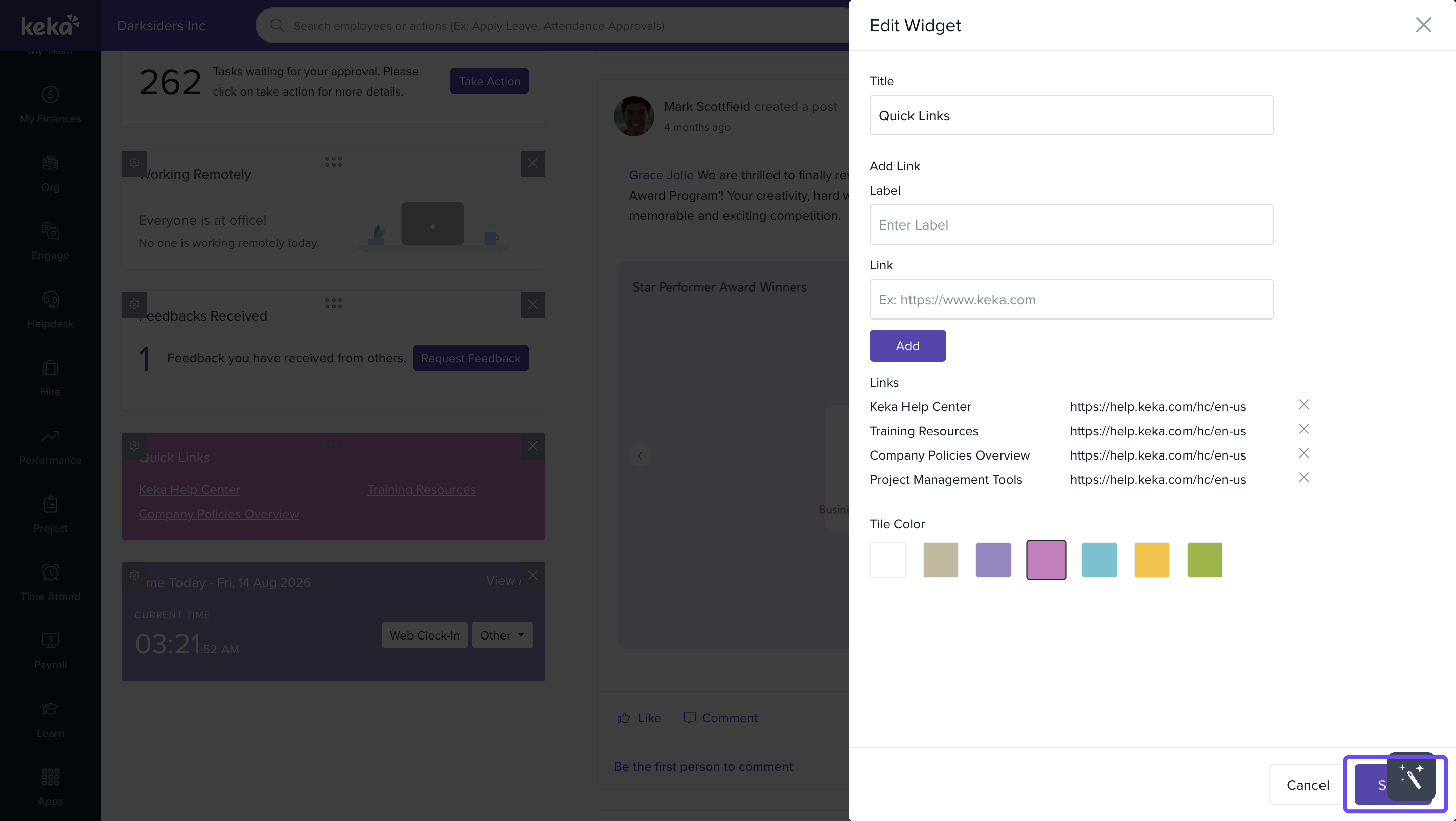Open the Payroll module
The height and width of the screenshot is (821, 1456).
pos(51,652)
